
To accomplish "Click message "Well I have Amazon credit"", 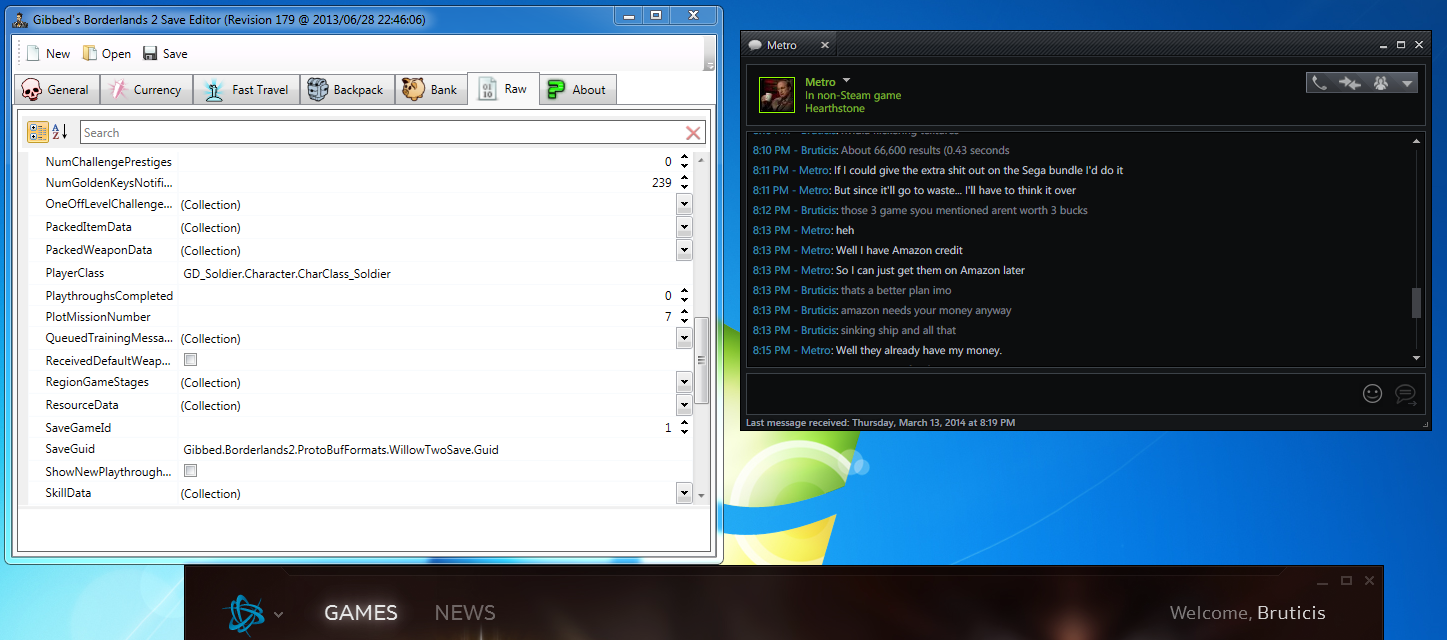I will [x=899, y=250].
